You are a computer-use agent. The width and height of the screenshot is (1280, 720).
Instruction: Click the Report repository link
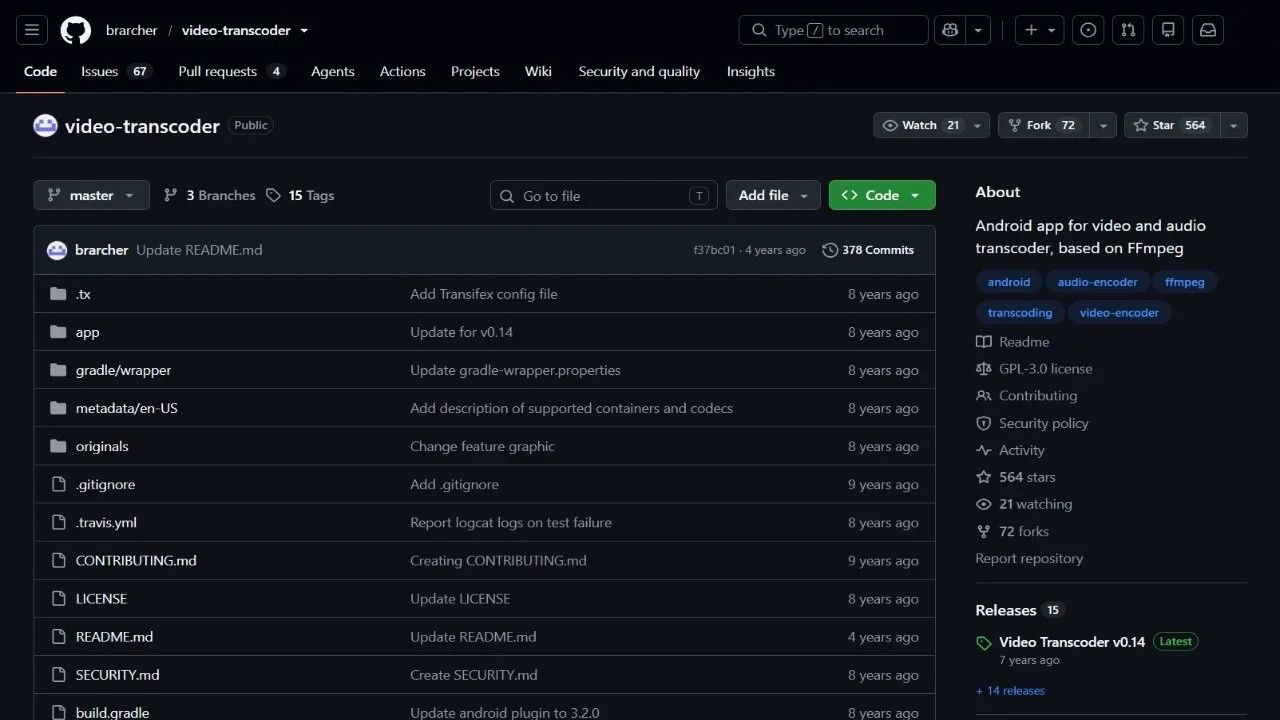coord(1029,558)
